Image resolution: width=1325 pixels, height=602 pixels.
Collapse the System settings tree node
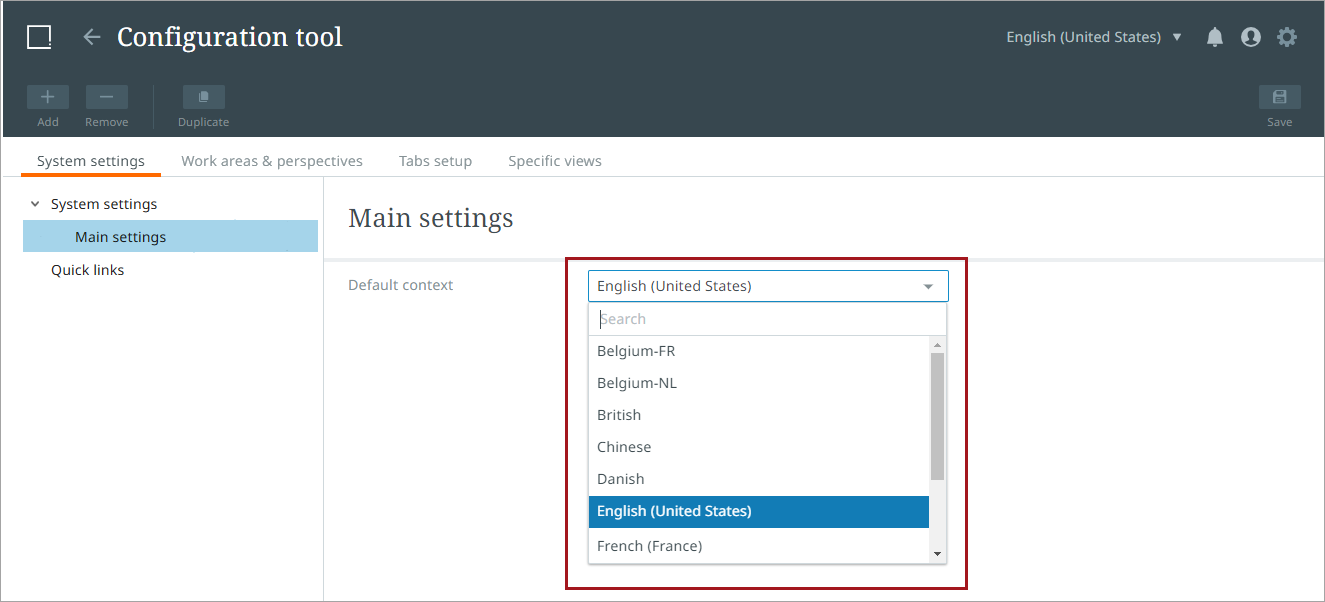pos(35,204)
